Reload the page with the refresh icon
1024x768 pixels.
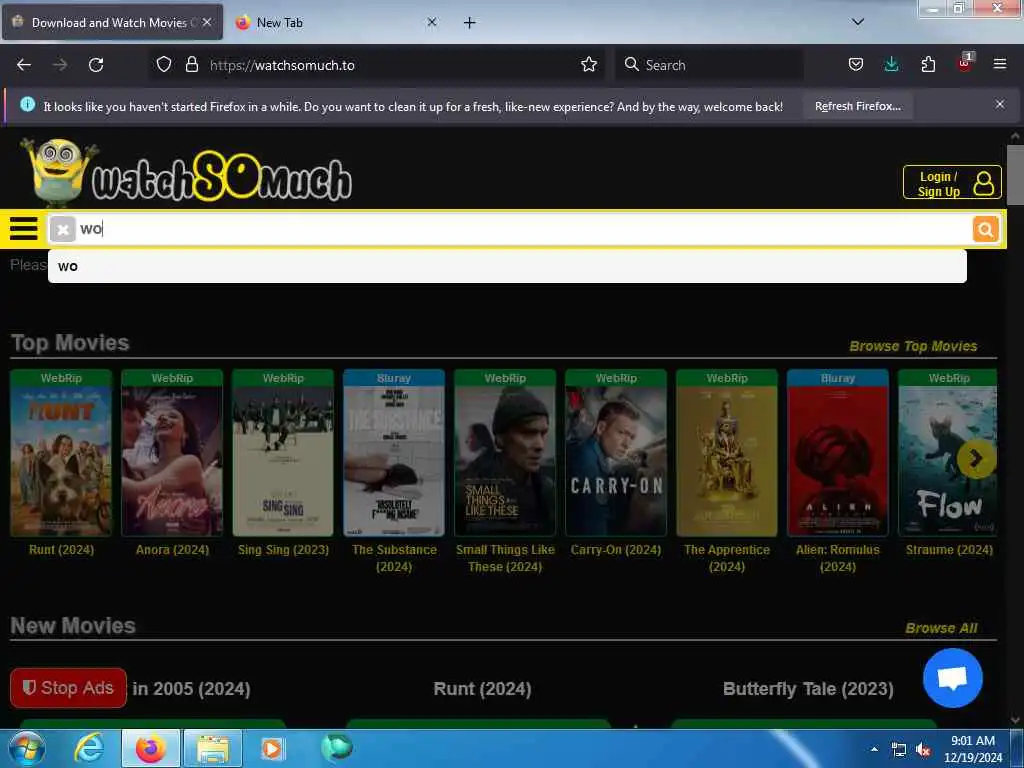(96, 65)
